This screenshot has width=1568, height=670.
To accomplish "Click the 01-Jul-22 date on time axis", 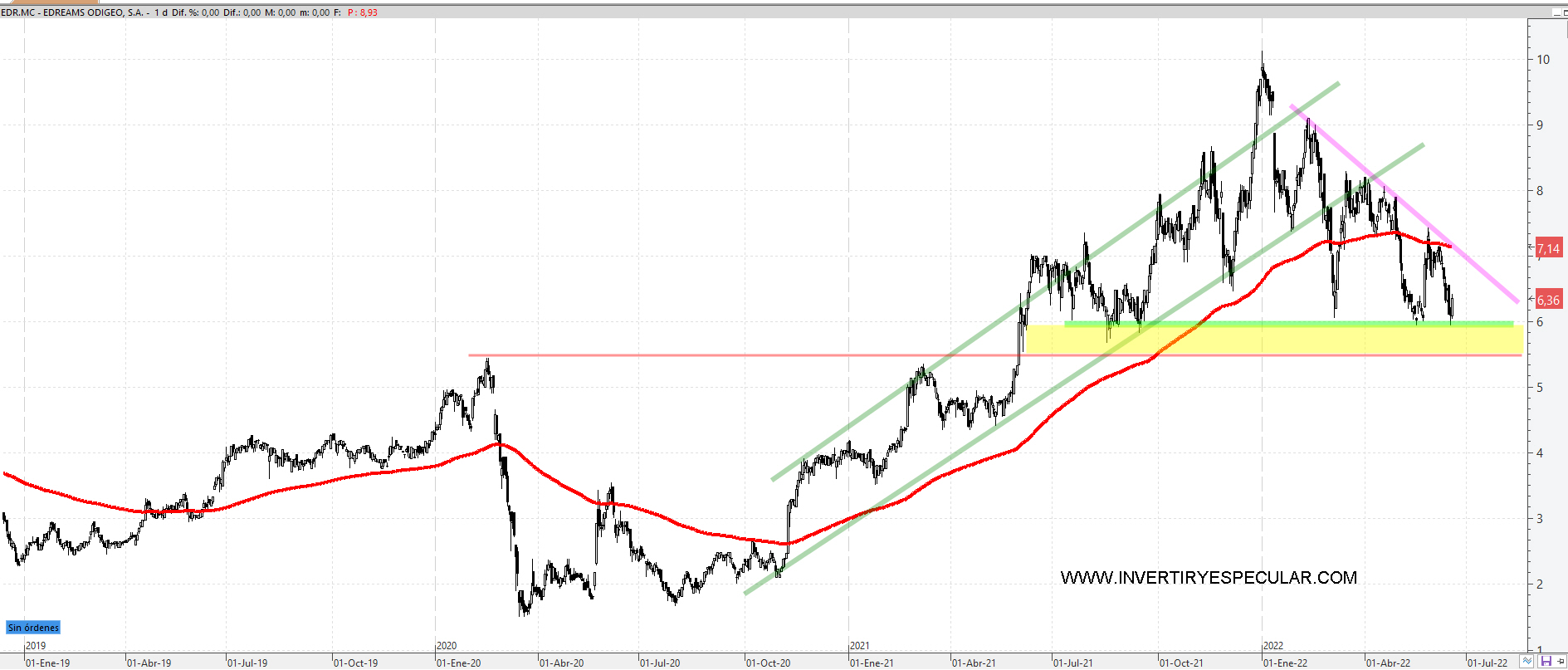I will coord(1487,663).
